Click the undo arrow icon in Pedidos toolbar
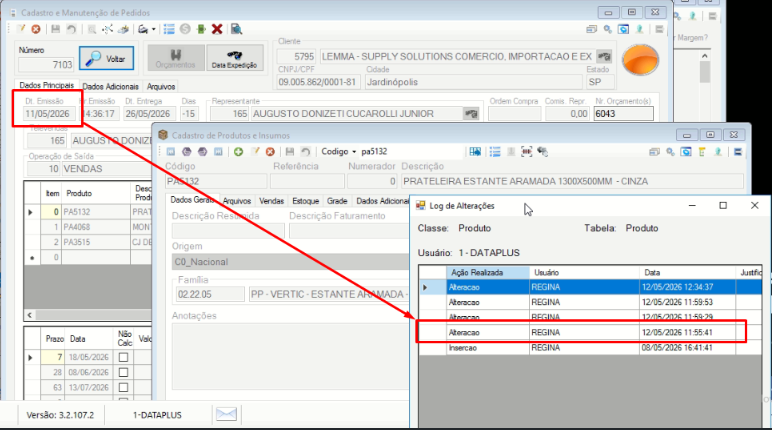Viewport: 772px width, 430px height. click(71, 29)
